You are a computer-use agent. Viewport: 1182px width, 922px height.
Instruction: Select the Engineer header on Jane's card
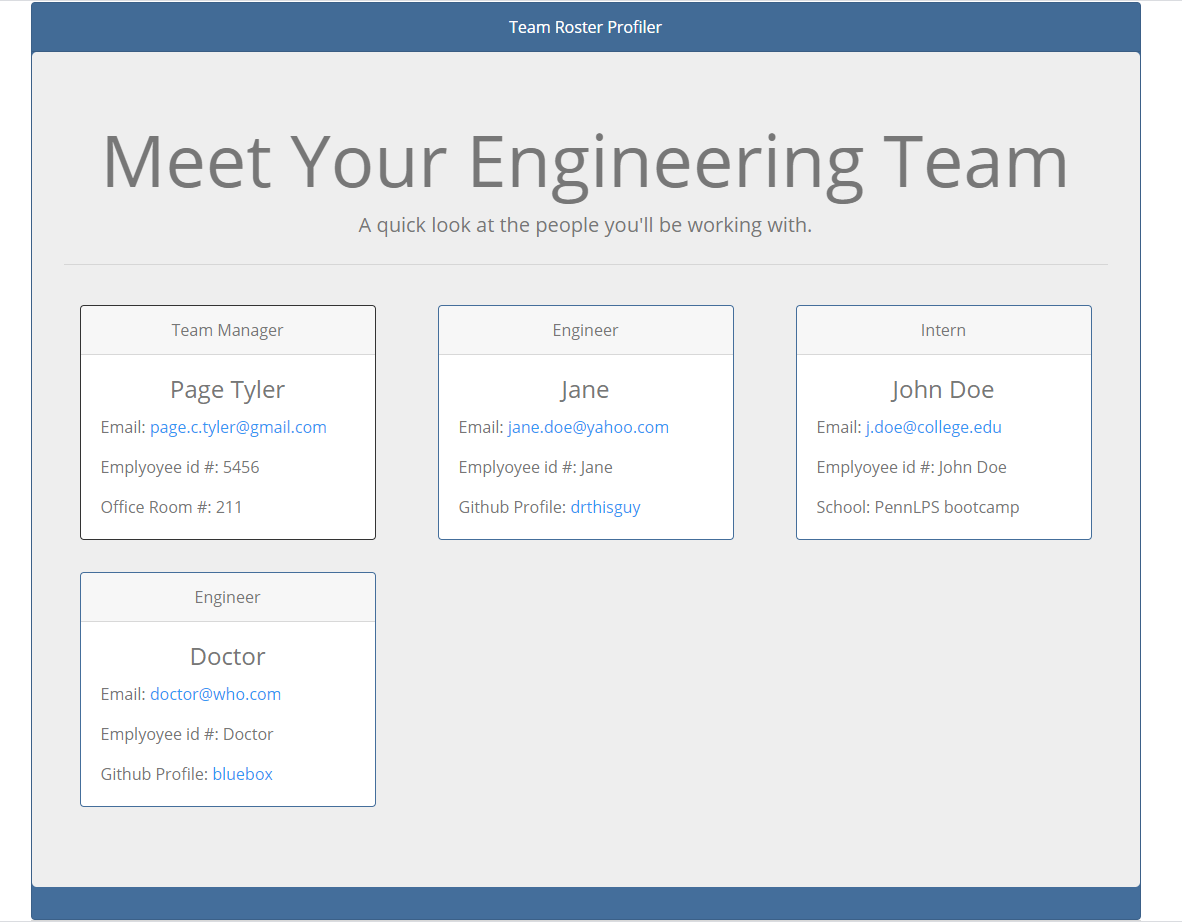click(x=586, y=330)
